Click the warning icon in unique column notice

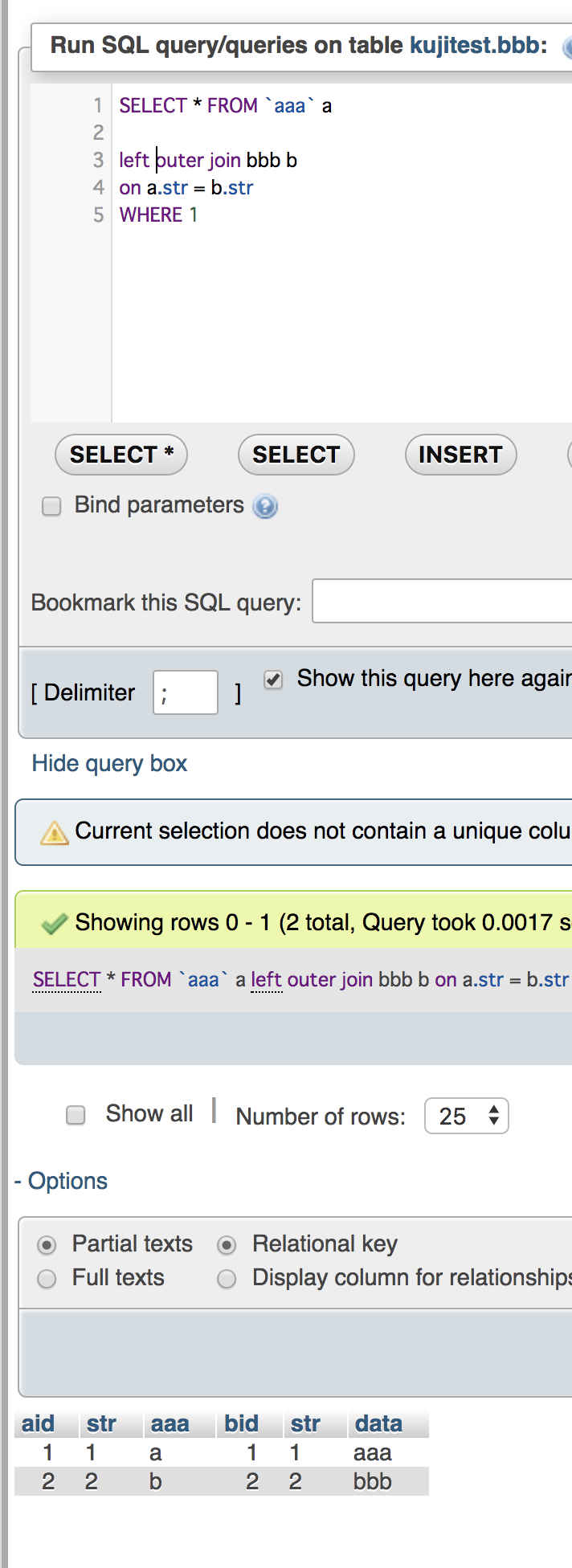(54, 833)
